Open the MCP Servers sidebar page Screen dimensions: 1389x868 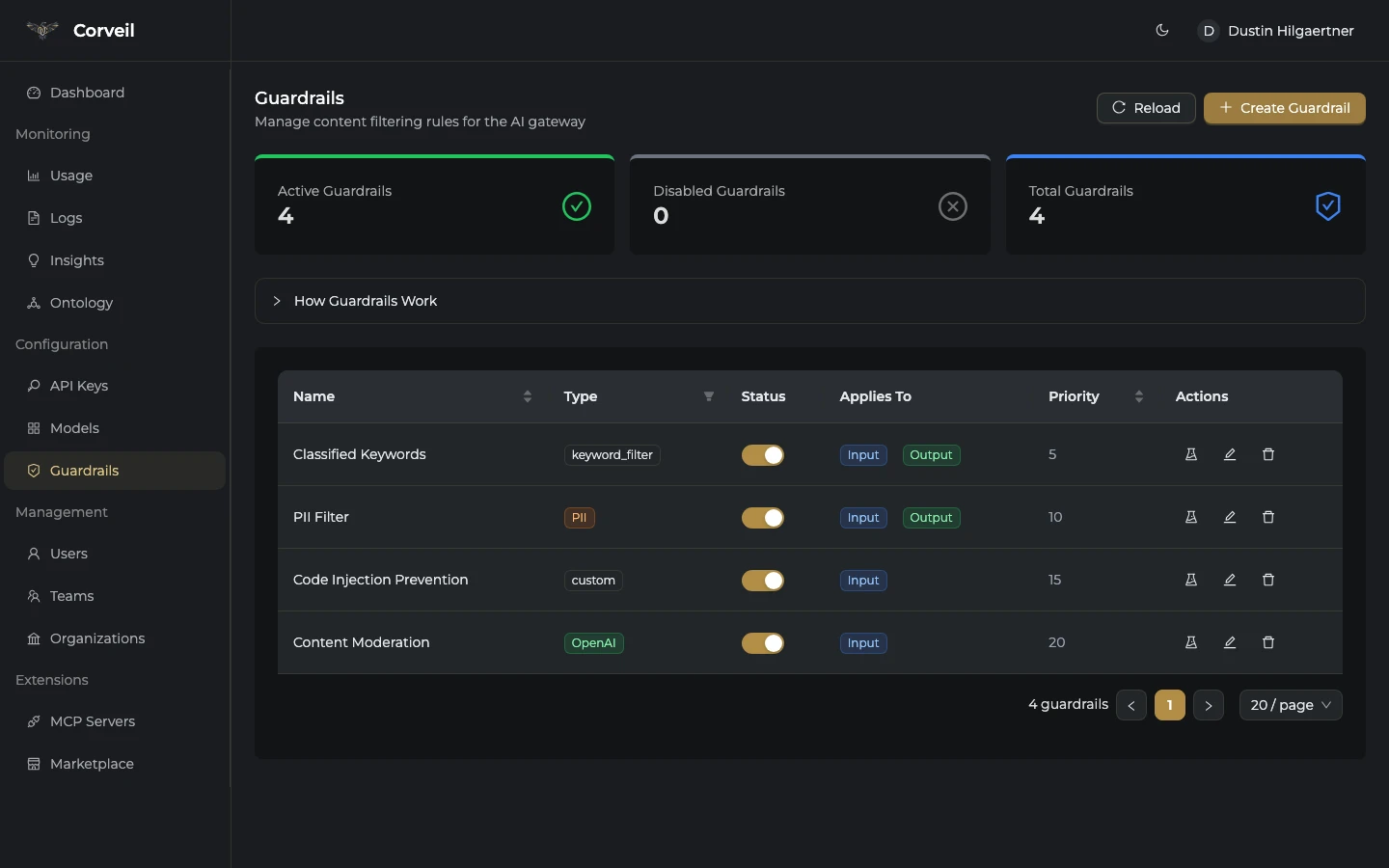coord(92,721)
